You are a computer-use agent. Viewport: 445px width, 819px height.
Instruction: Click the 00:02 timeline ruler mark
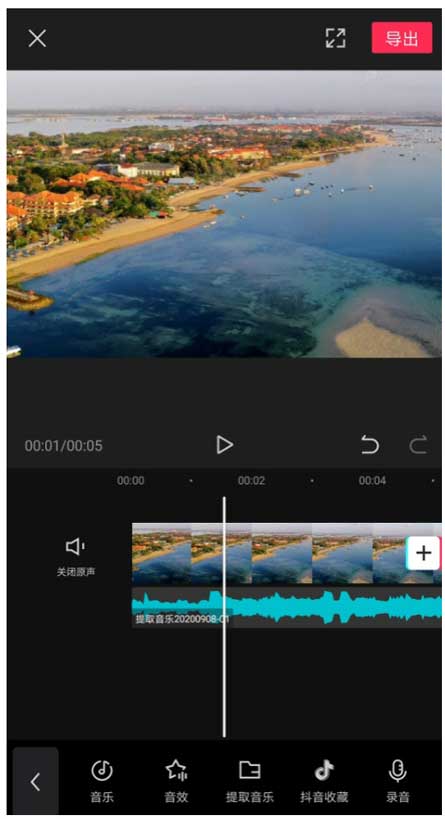(x=251, y=481)
